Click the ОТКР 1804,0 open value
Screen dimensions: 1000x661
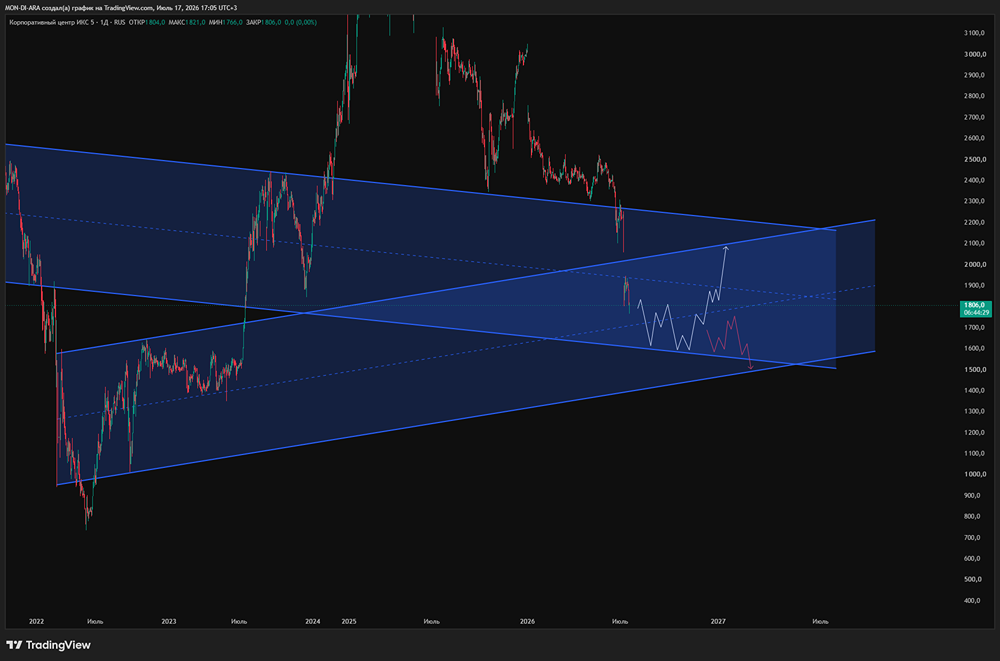[147, 22]
